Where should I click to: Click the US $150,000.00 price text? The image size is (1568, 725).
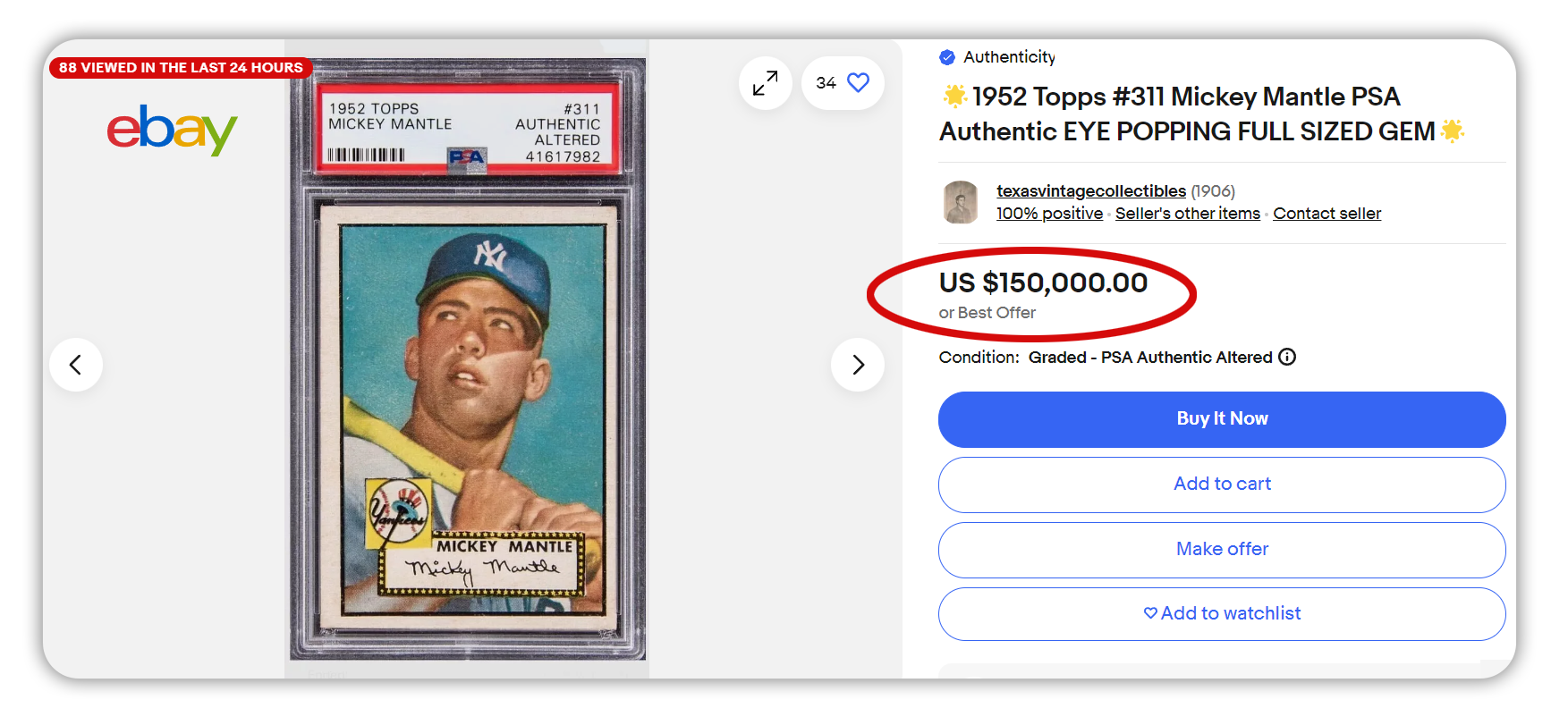click(x=1043, y=282)
